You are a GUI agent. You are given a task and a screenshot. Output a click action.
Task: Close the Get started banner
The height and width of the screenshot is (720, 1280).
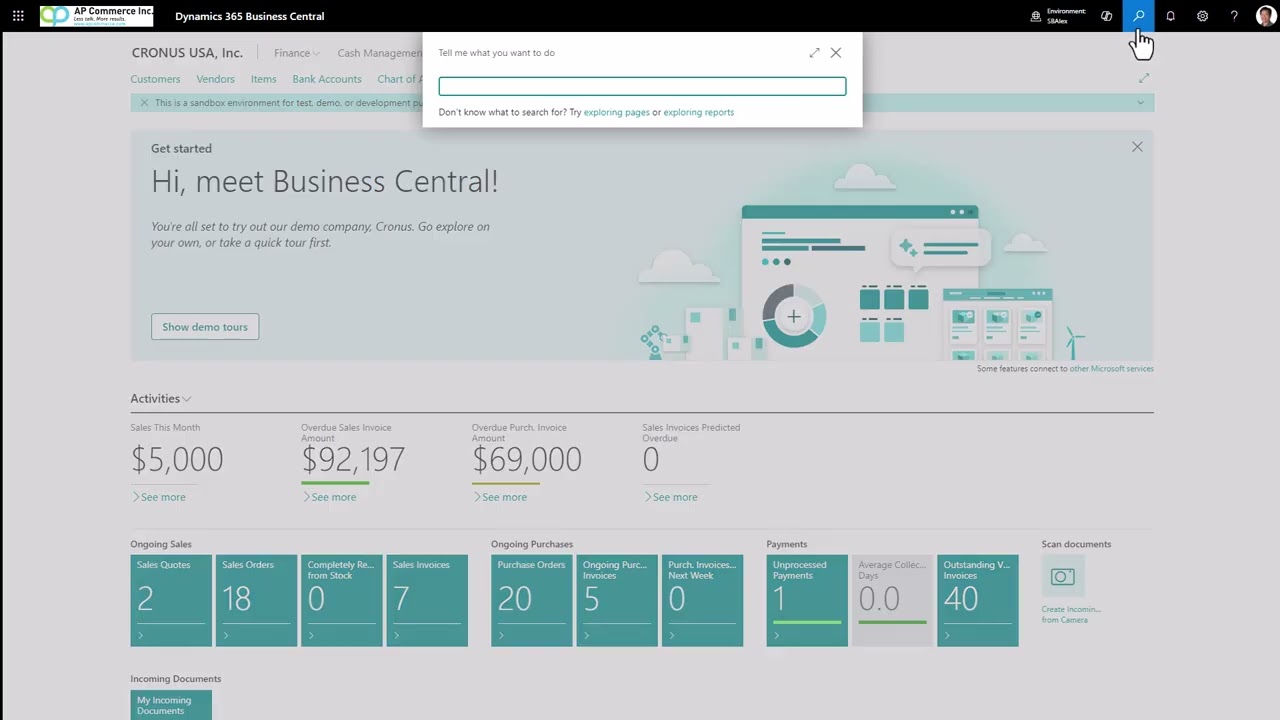coord(1137,147)
